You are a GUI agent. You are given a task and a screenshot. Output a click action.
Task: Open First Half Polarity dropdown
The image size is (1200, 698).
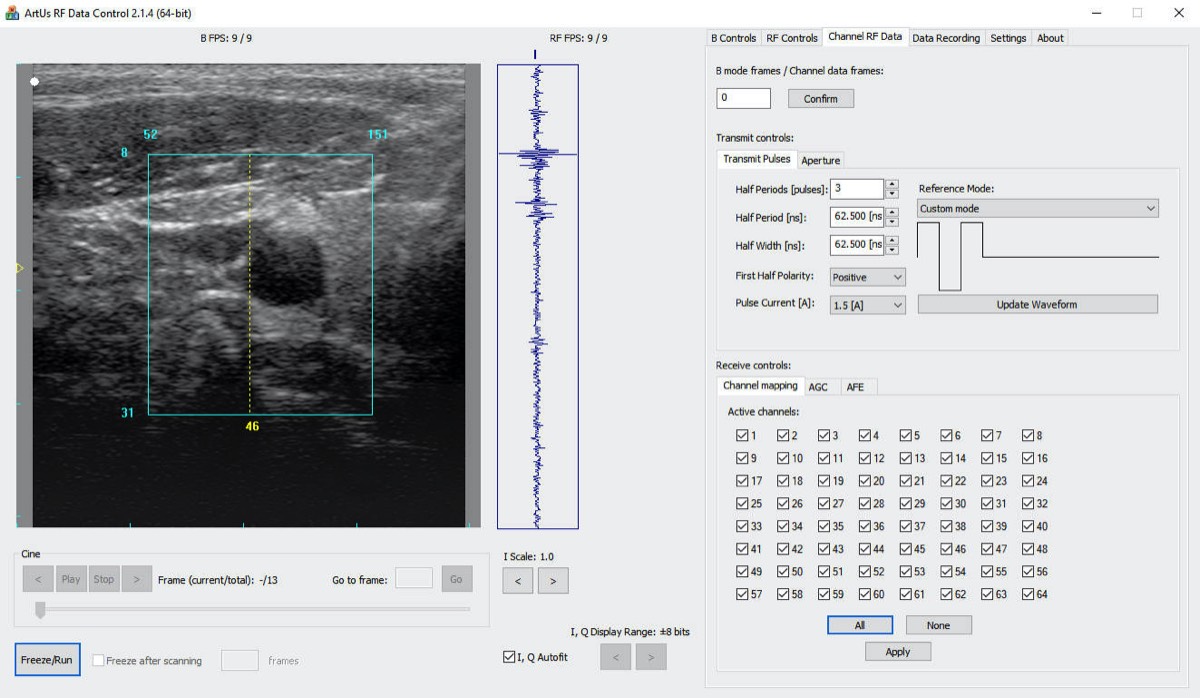(867, 277)
